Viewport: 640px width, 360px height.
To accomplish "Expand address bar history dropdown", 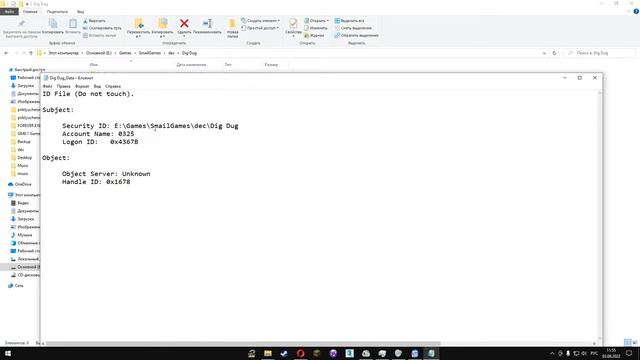I will tap(544, 53).
